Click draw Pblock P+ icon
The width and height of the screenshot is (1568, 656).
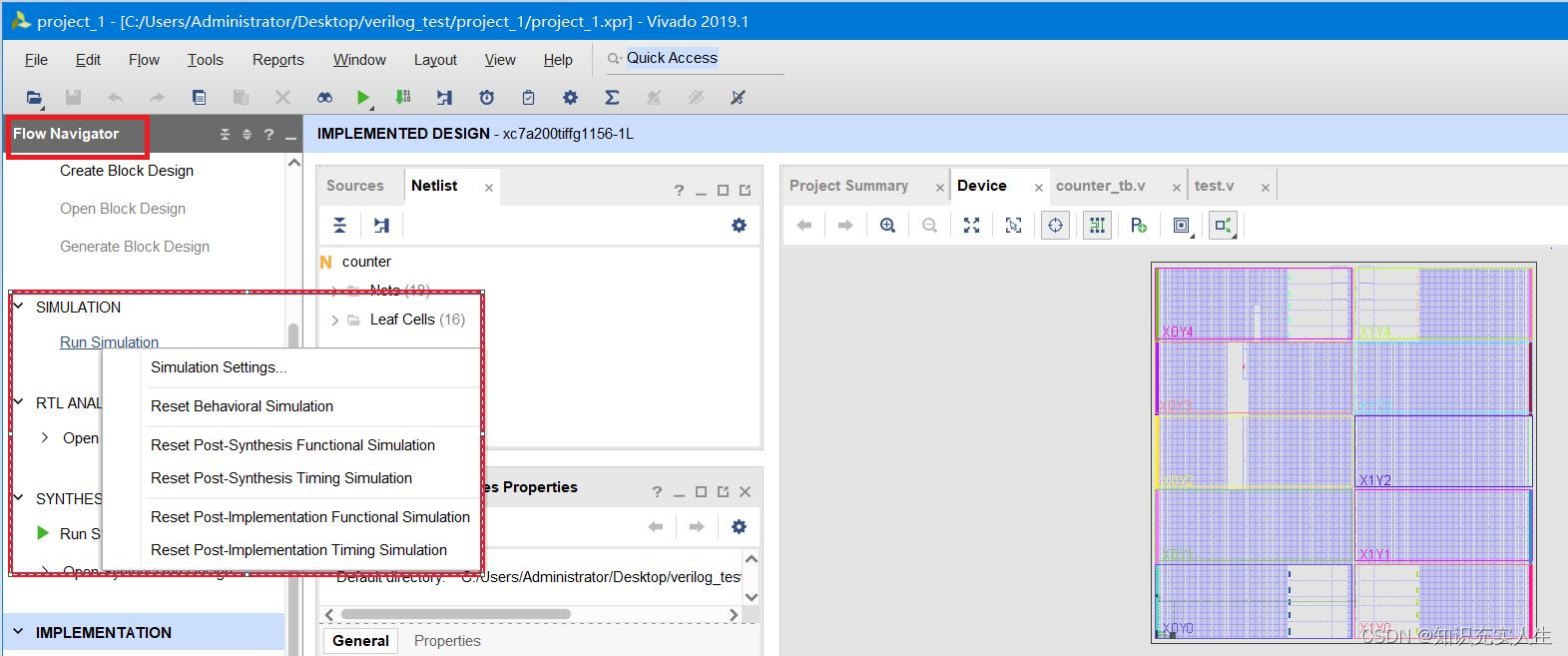(1139, 226)
